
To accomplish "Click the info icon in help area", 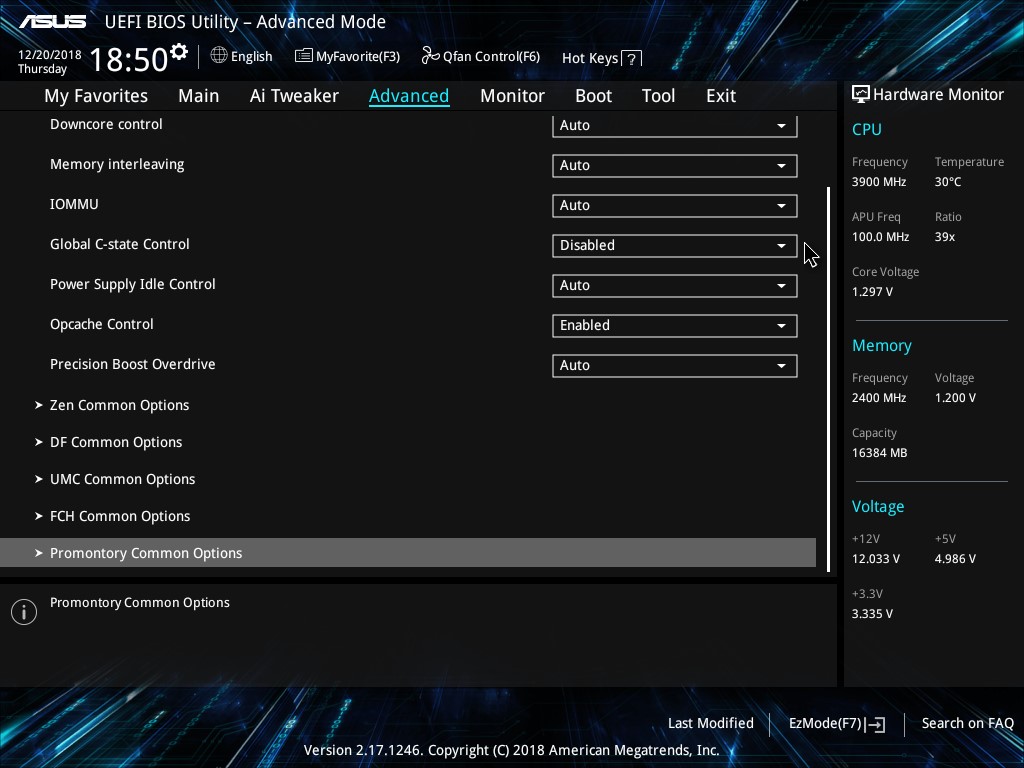I will [x=24, y=612].
